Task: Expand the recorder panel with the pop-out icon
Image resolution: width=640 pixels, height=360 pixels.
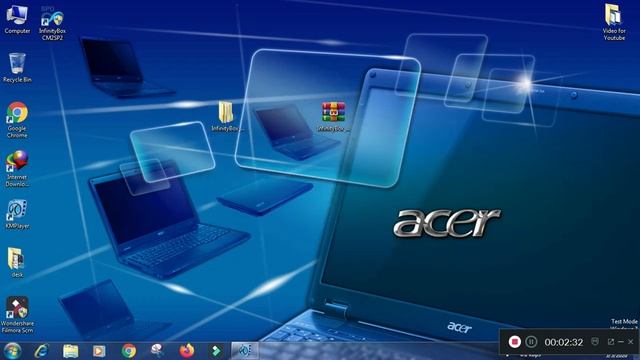Action: point(611,342)
